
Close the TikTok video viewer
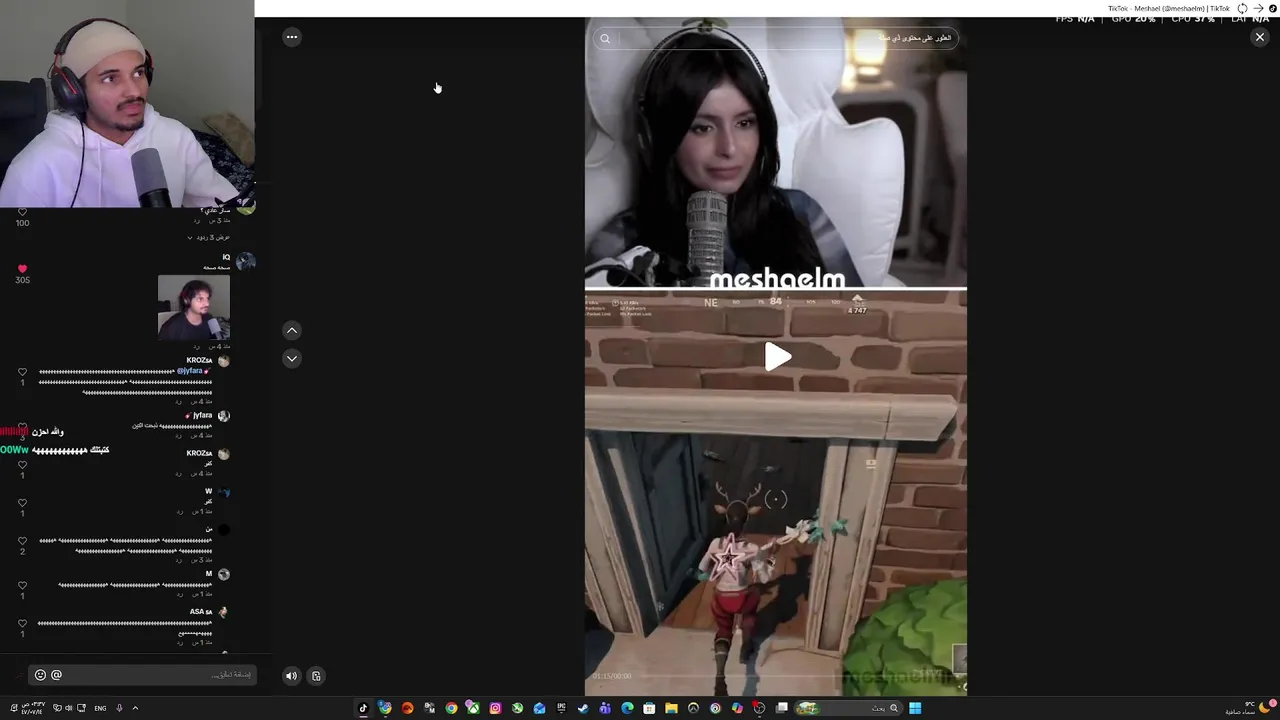(x=1260, y=37)
